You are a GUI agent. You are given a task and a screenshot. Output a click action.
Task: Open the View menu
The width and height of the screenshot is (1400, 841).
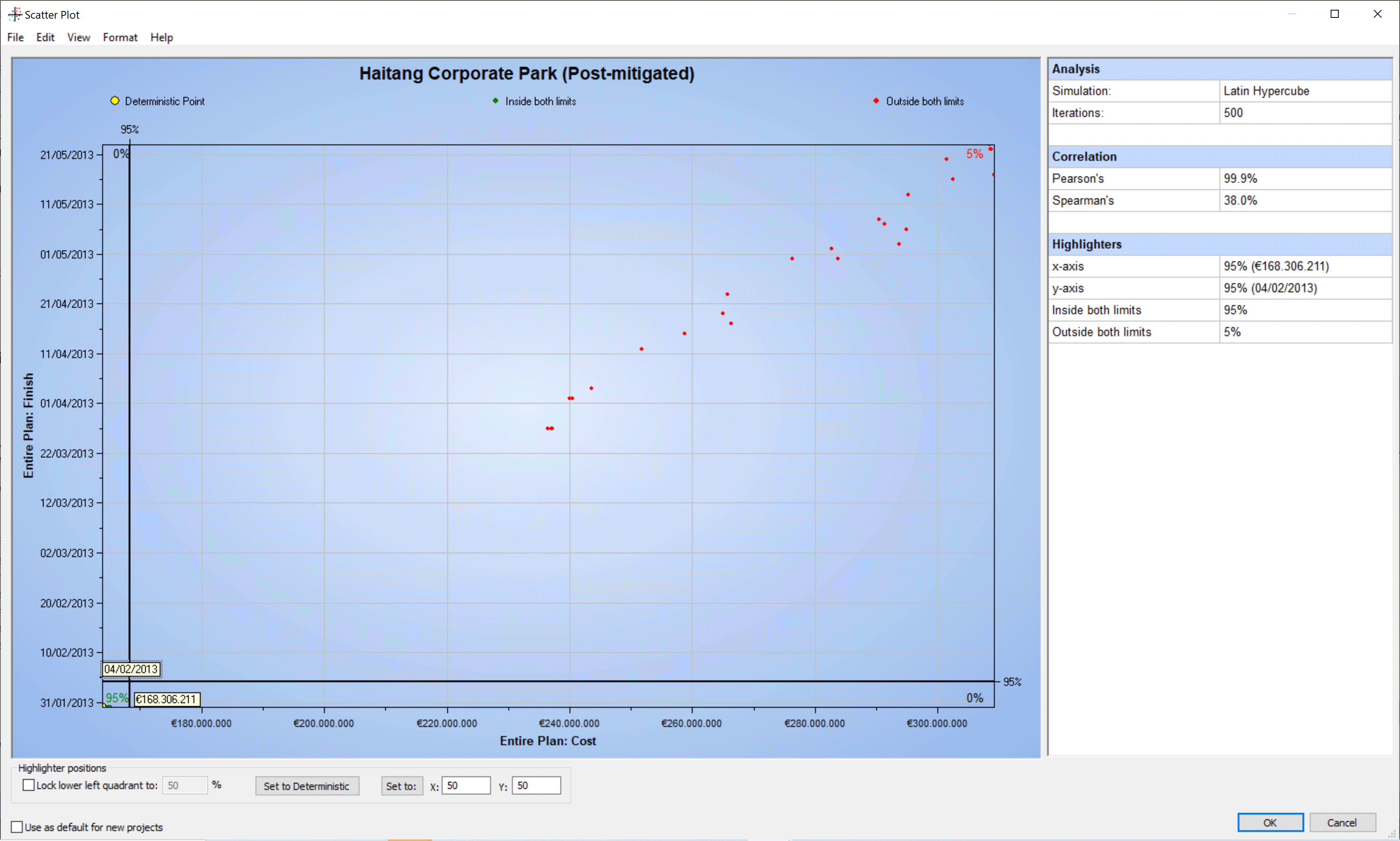pos(78,37)
